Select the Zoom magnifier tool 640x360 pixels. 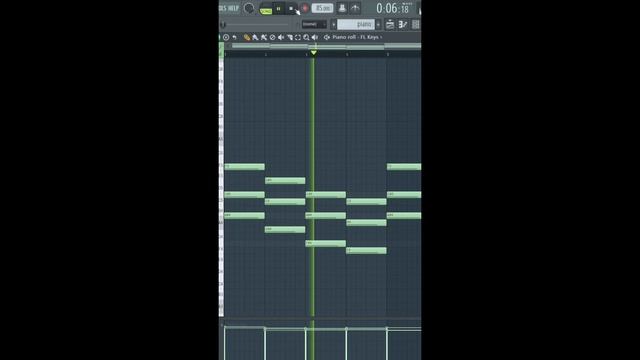point(306,37)
